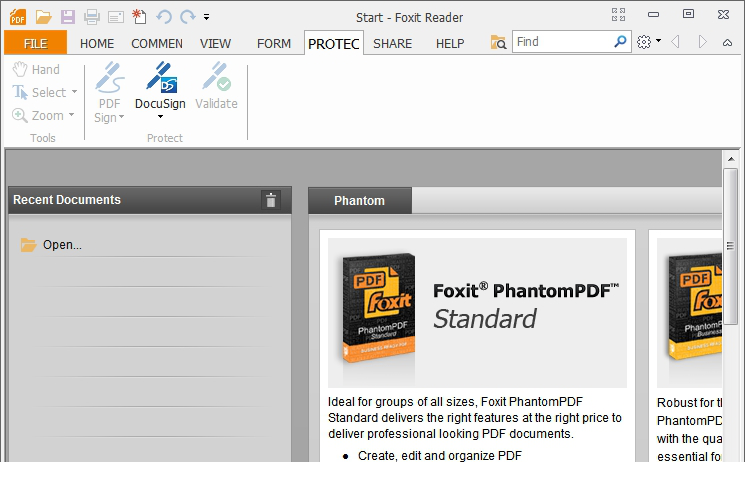
Task: Switch to the COMMENT tab
Action: pos(157,44)
